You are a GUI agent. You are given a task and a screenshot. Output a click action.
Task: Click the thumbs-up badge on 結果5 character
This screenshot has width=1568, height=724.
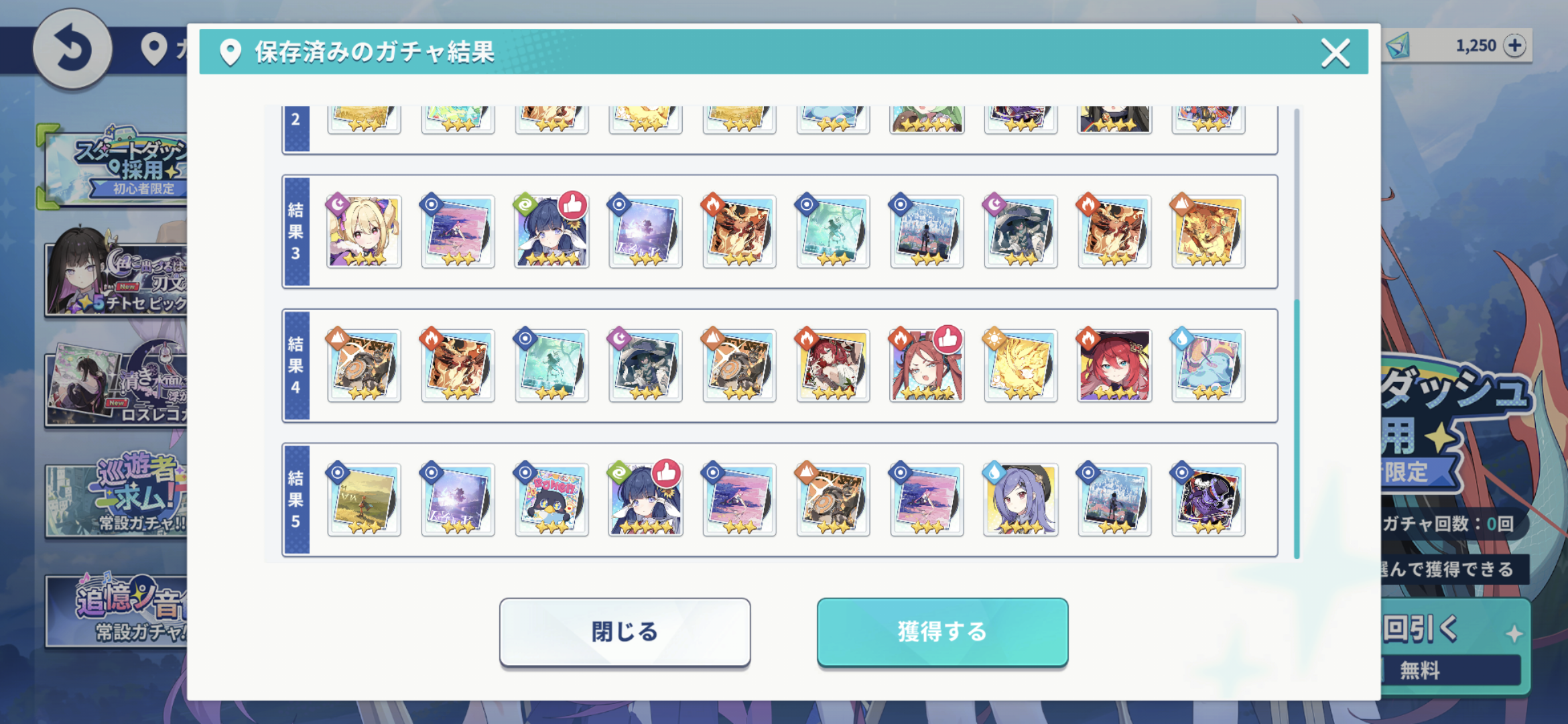(667, 473)
